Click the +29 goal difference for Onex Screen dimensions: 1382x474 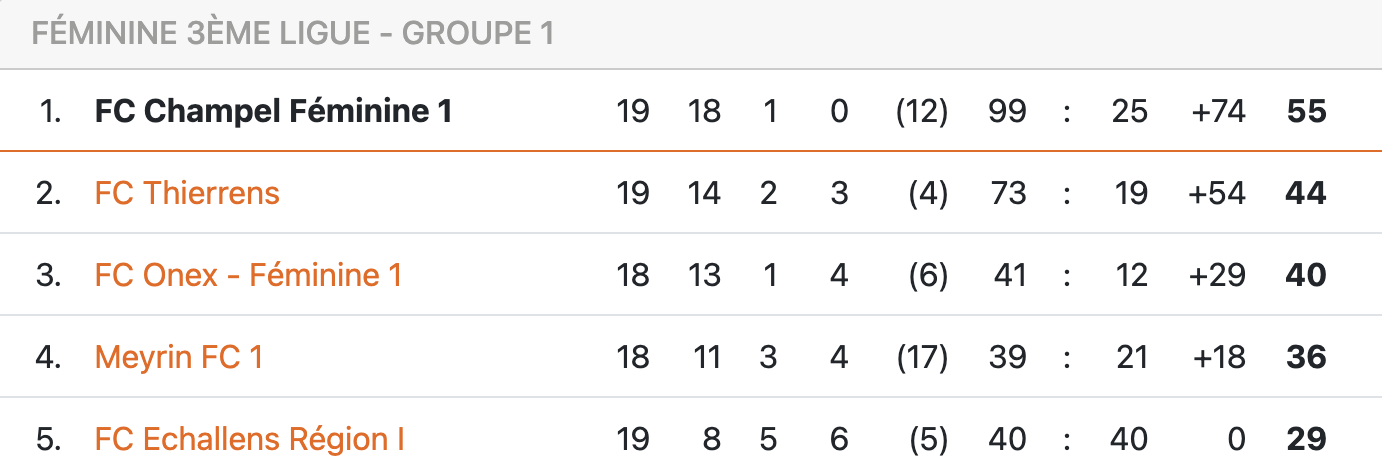1218,275
